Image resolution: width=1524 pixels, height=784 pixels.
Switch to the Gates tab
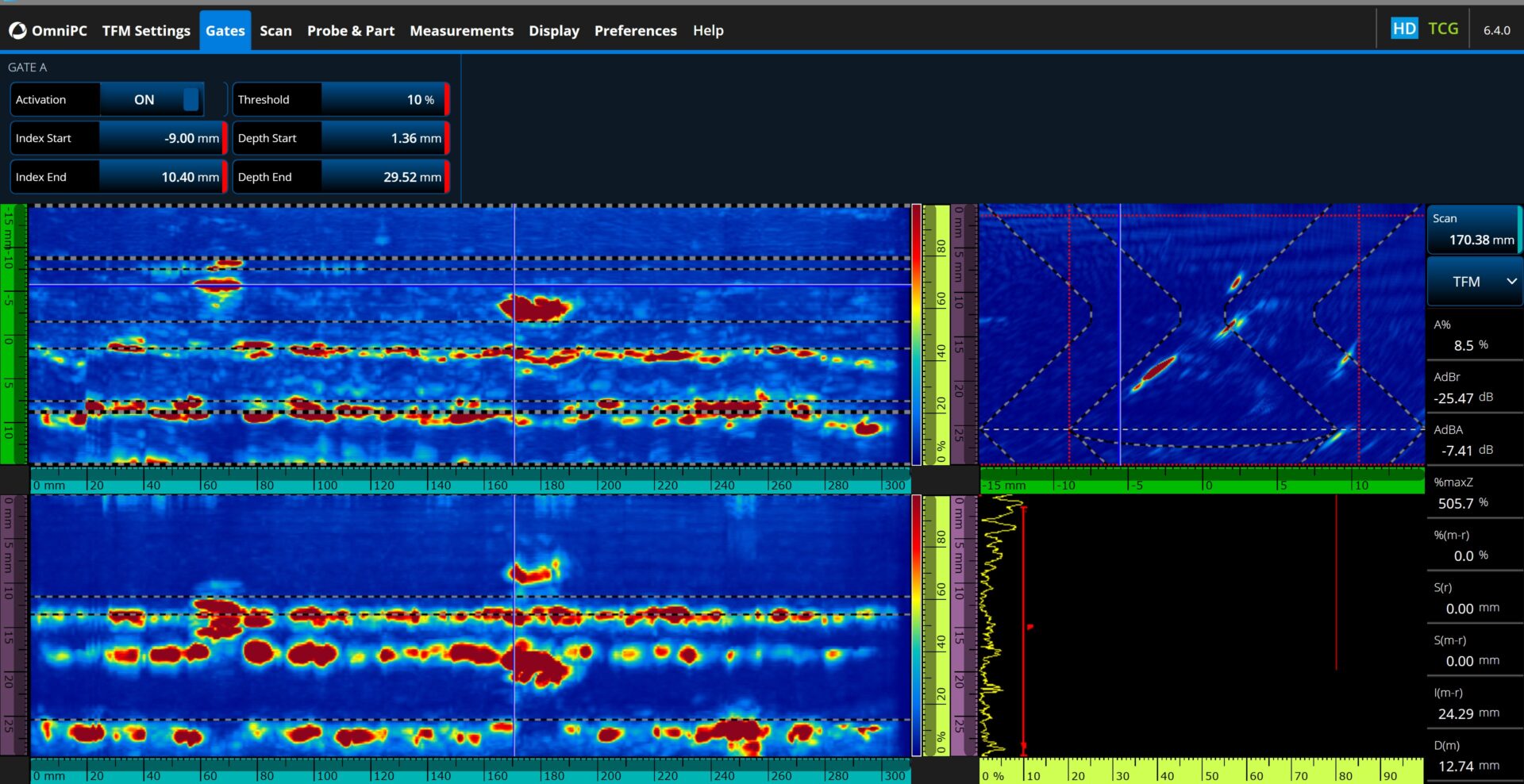(x=225, y=31)
